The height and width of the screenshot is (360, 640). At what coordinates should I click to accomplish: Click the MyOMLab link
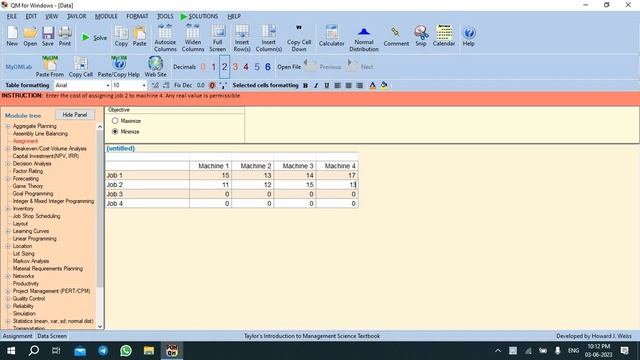point(19,67)
